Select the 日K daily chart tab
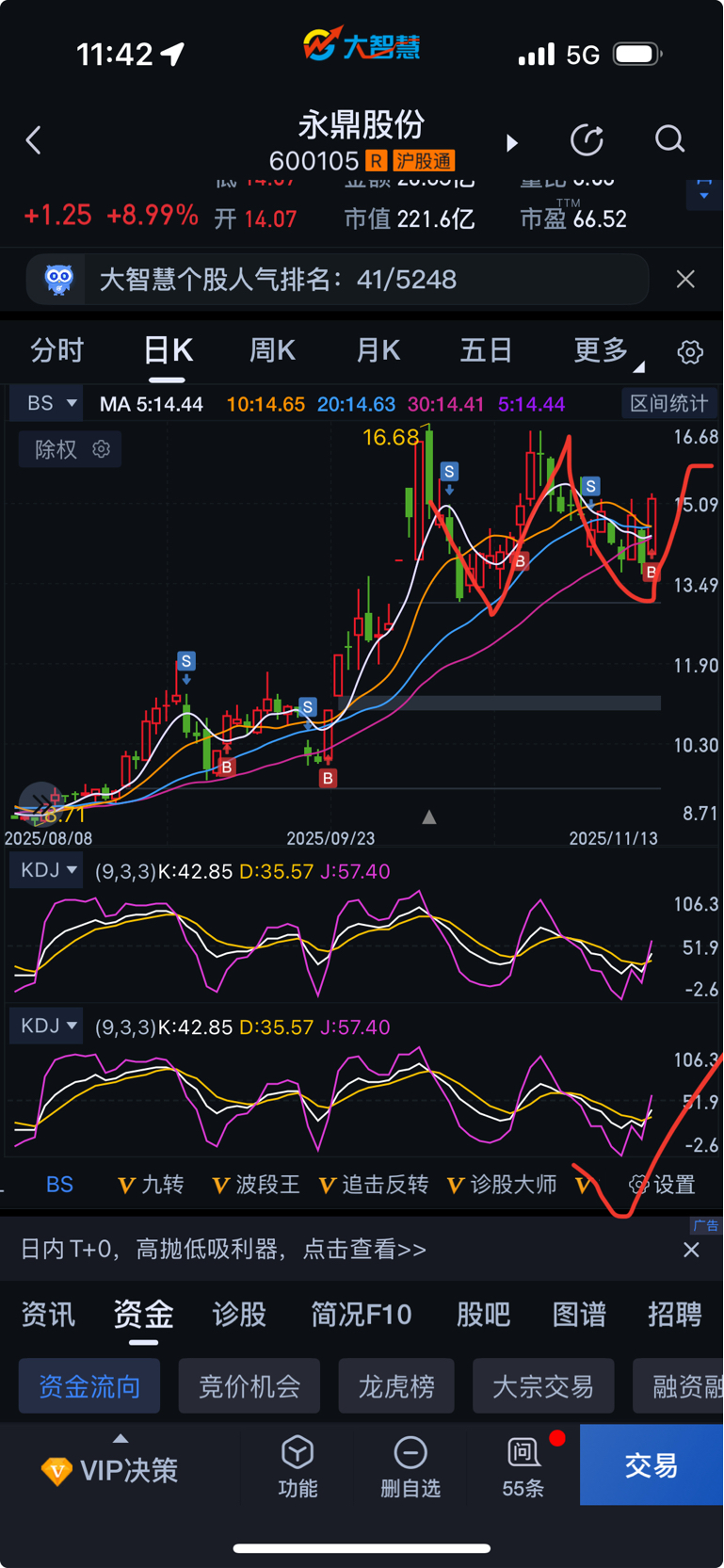This screenshot has width=724, height=1568. point(168,351)
